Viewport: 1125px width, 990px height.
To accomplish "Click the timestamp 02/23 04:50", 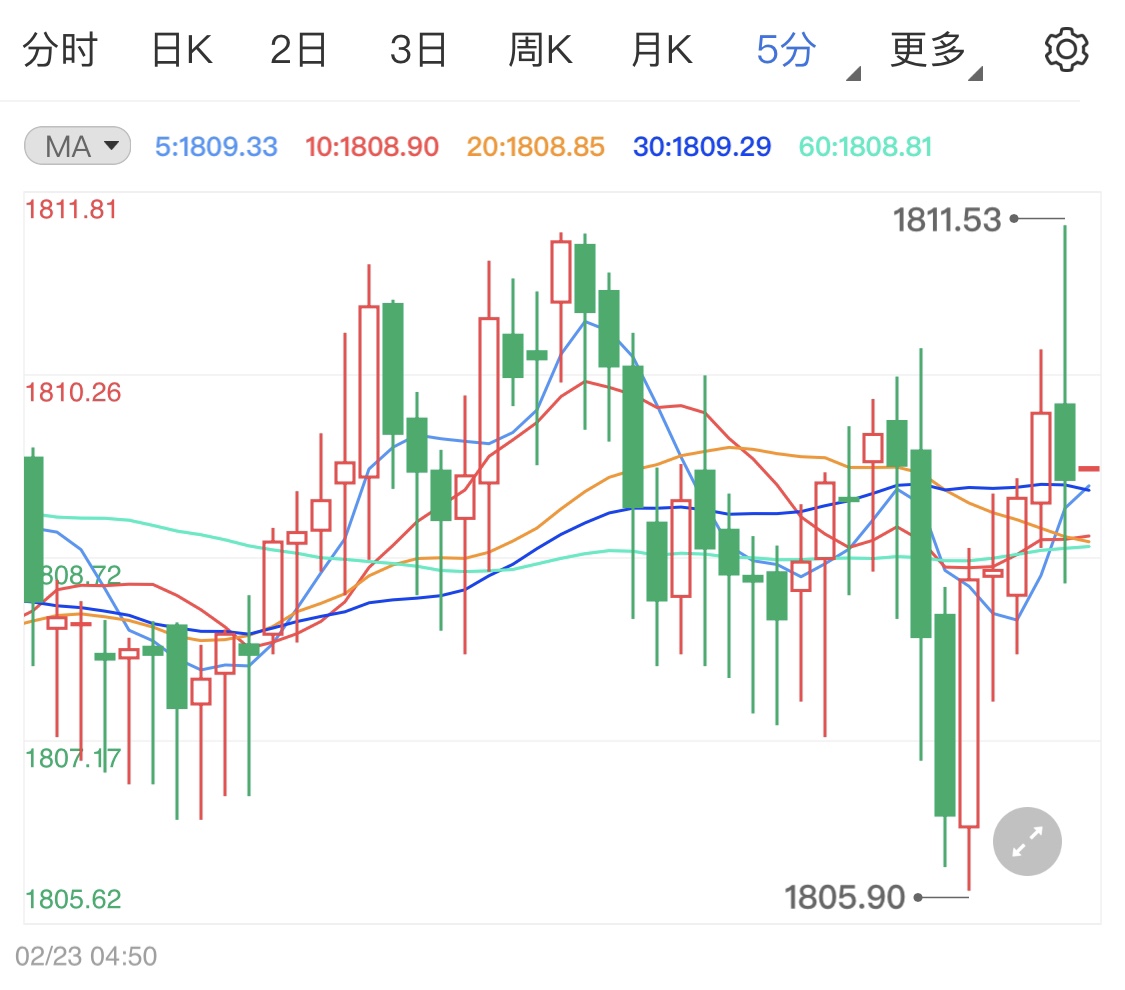I will pos(86,956).
